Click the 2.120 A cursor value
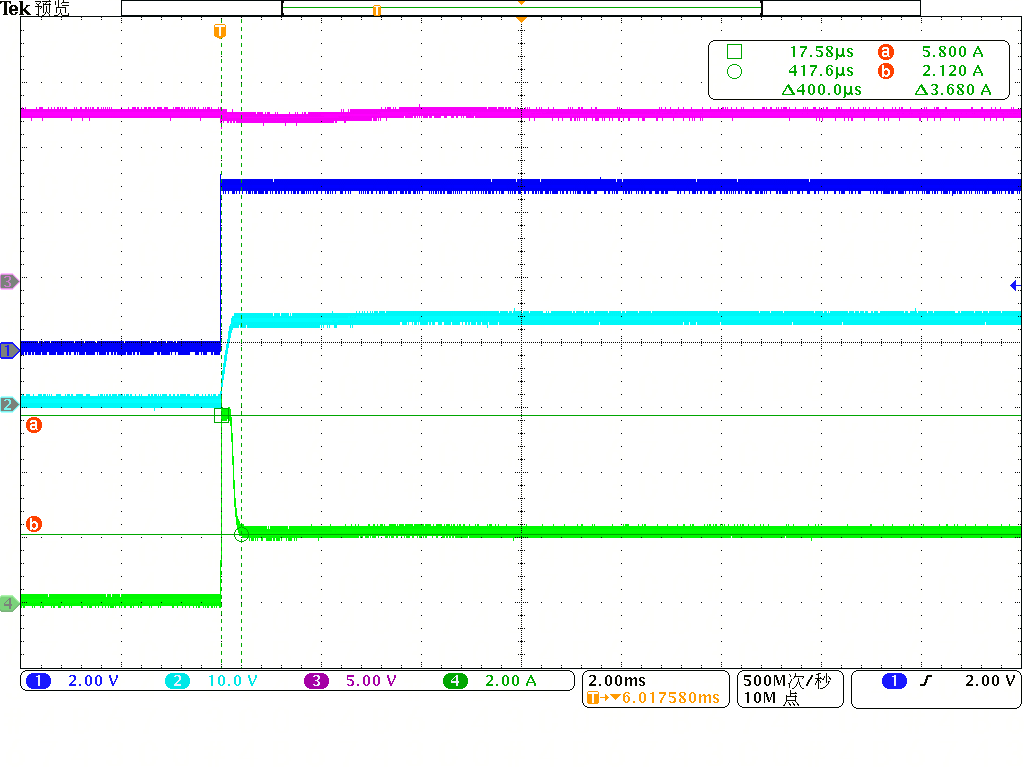The width and height of the screenshot is (1024, 768). coord(952,71)
